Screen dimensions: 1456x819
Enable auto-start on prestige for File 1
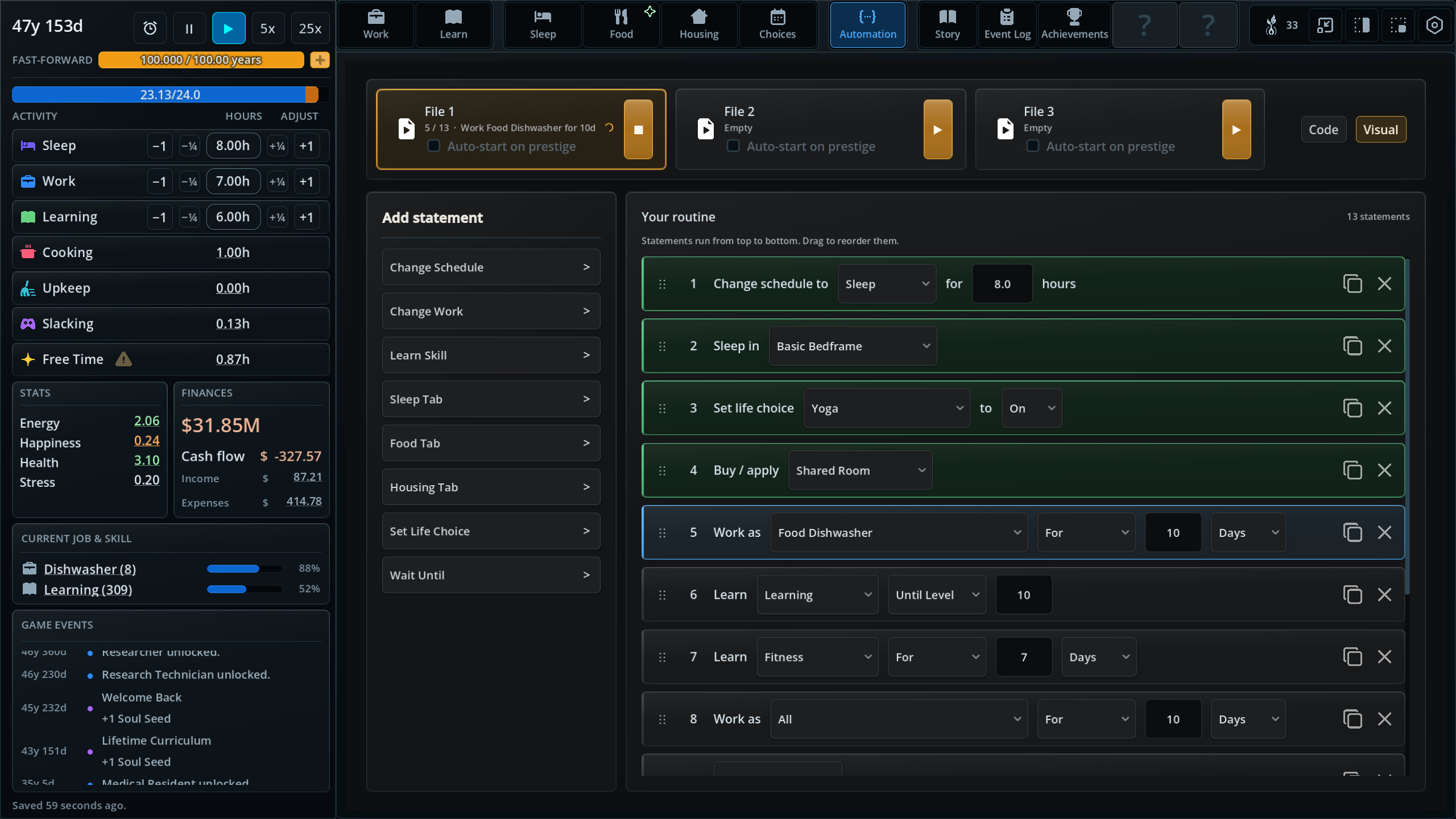434,146
